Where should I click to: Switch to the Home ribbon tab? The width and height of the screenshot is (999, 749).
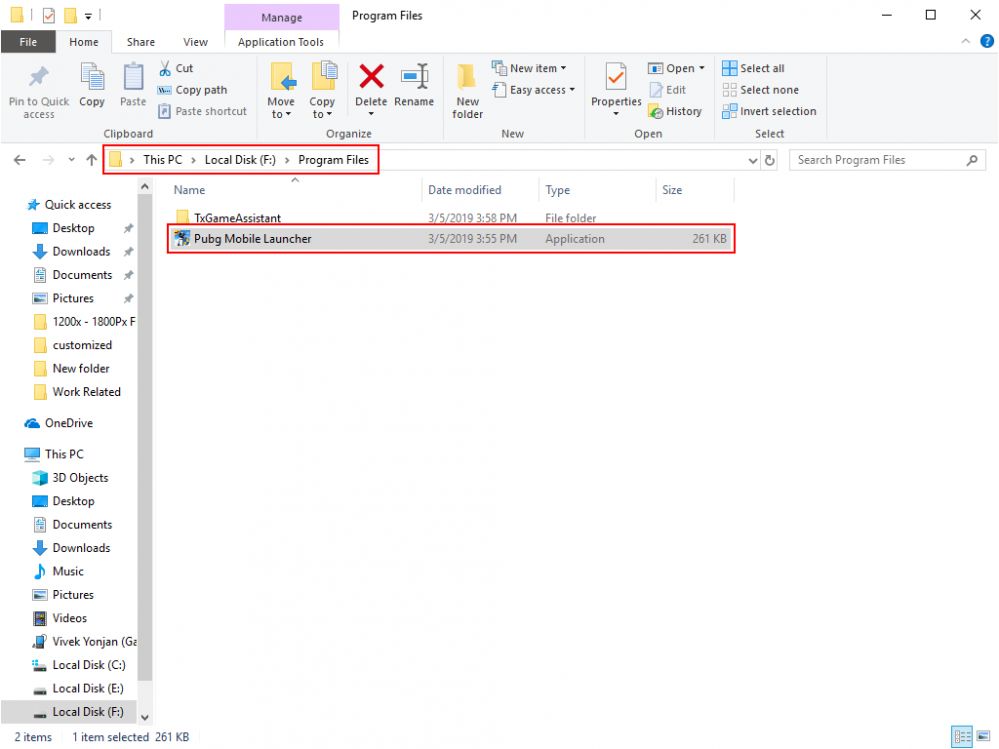pyautogui.click(x=83, y=42)
